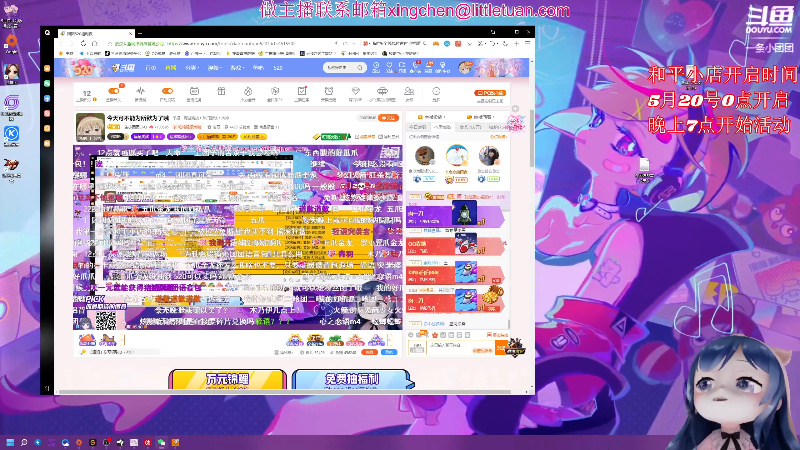Expand the nav dropdown right after 分类
Viewport: 800px width, 450px height.
pyautogui.click(x=213, y=67)
